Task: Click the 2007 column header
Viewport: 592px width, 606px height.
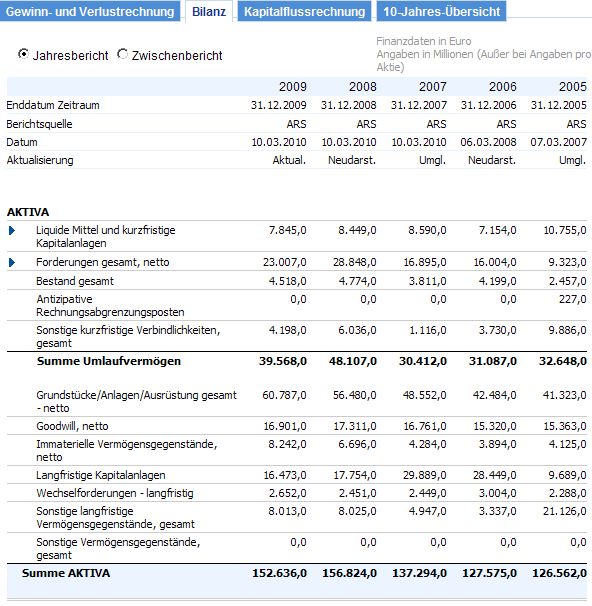Action: click(x=432, y=87)
